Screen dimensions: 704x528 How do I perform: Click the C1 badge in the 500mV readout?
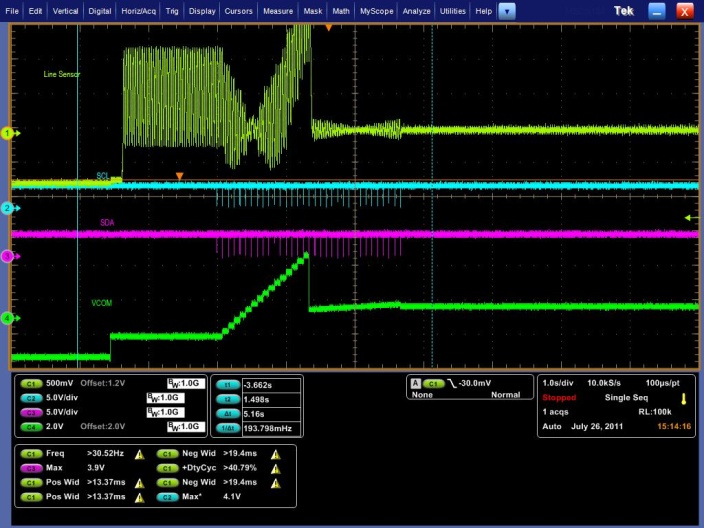pos(29,383)
